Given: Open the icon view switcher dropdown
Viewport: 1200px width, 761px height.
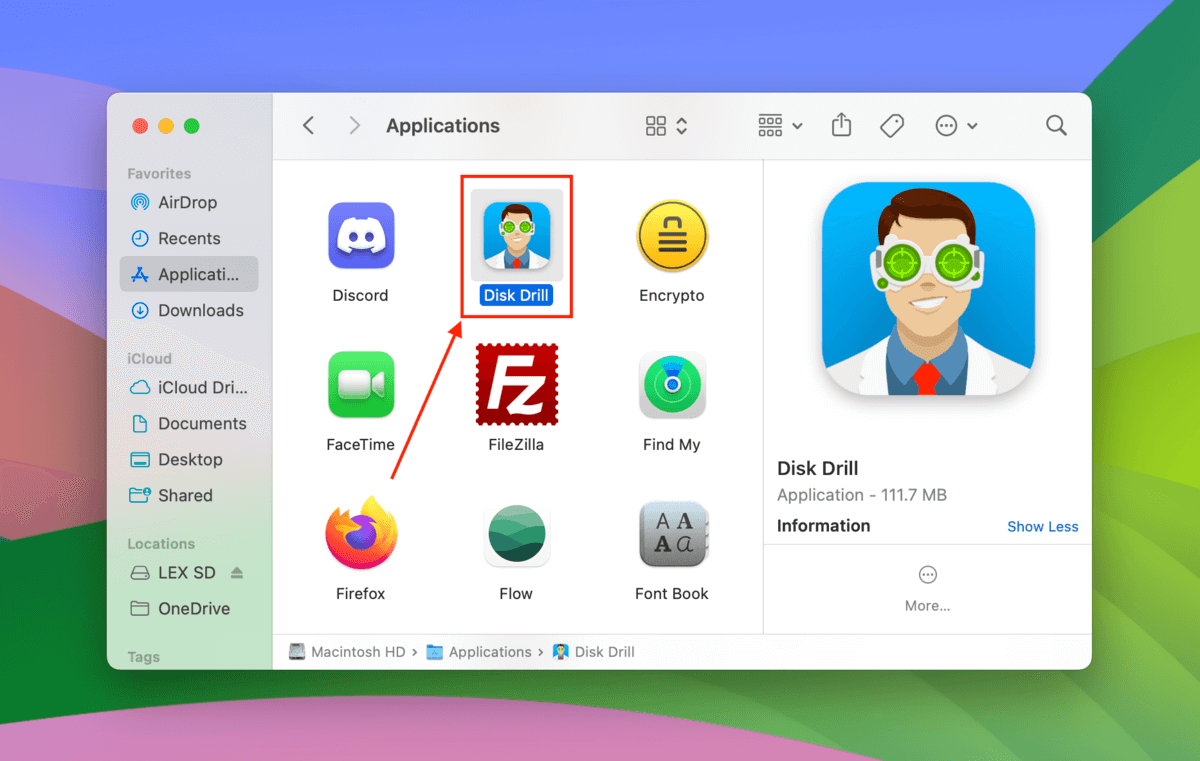Looking at the screenshot, I should pyautogui.click(x=667, y=125).
